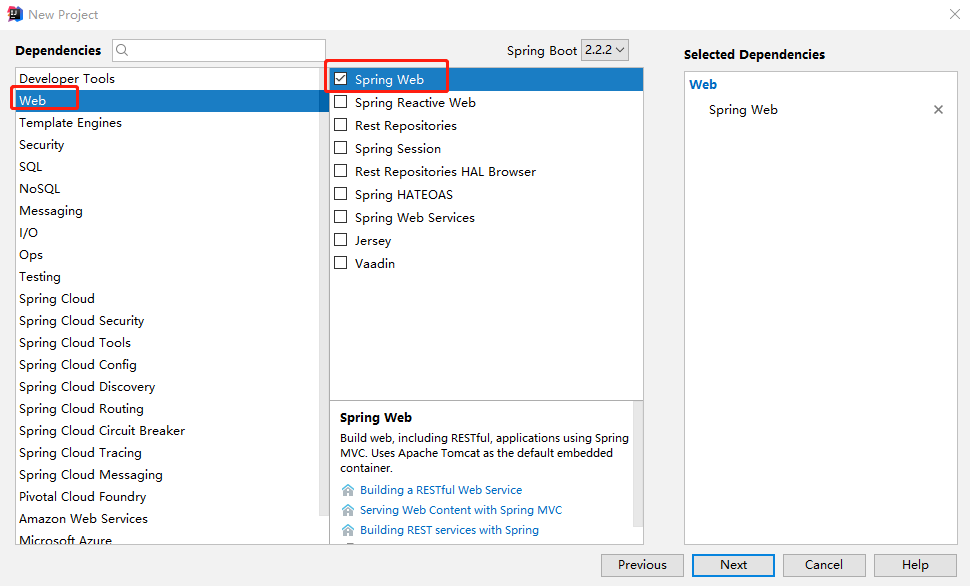Click home icon beside Building a RESTful Web Service

point(348,490)
